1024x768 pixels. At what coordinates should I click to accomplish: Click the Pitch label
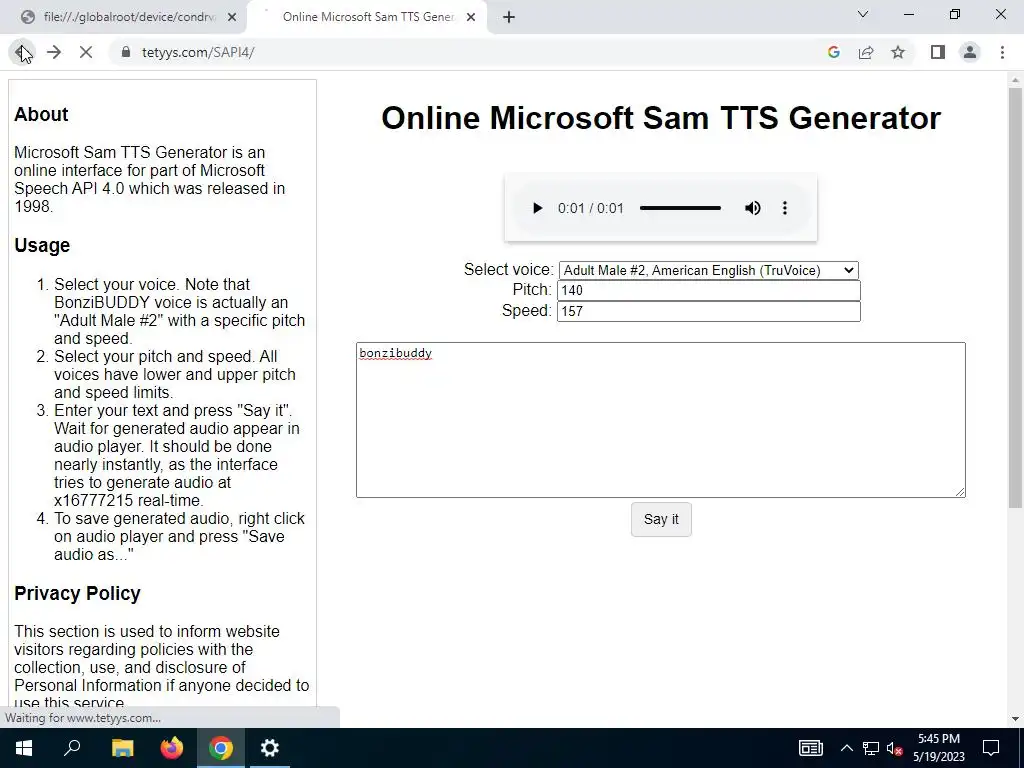[x=532, y=290]
